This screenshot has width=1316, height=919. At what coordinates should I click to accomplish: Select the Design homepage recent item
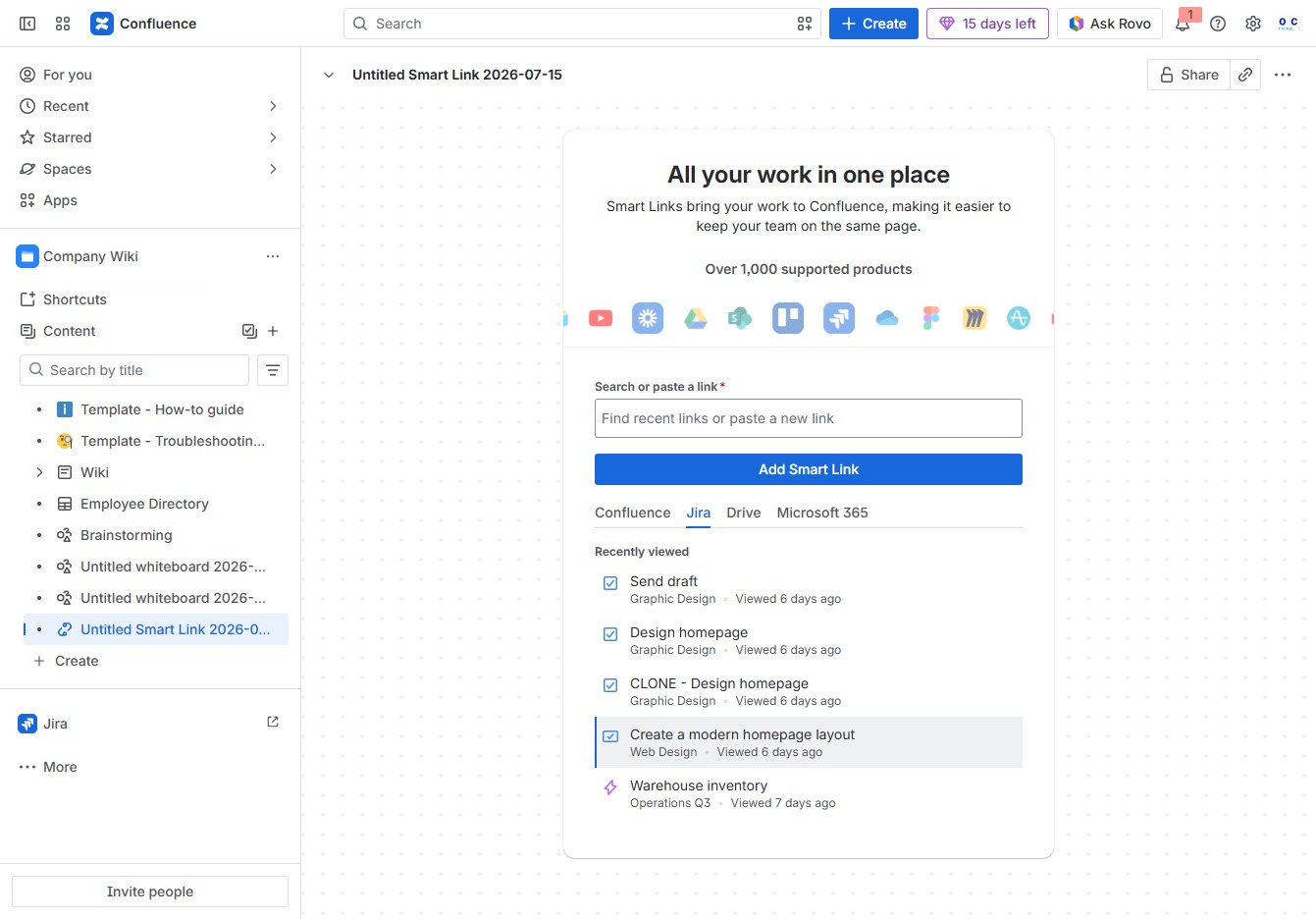(x=809, y=640)
